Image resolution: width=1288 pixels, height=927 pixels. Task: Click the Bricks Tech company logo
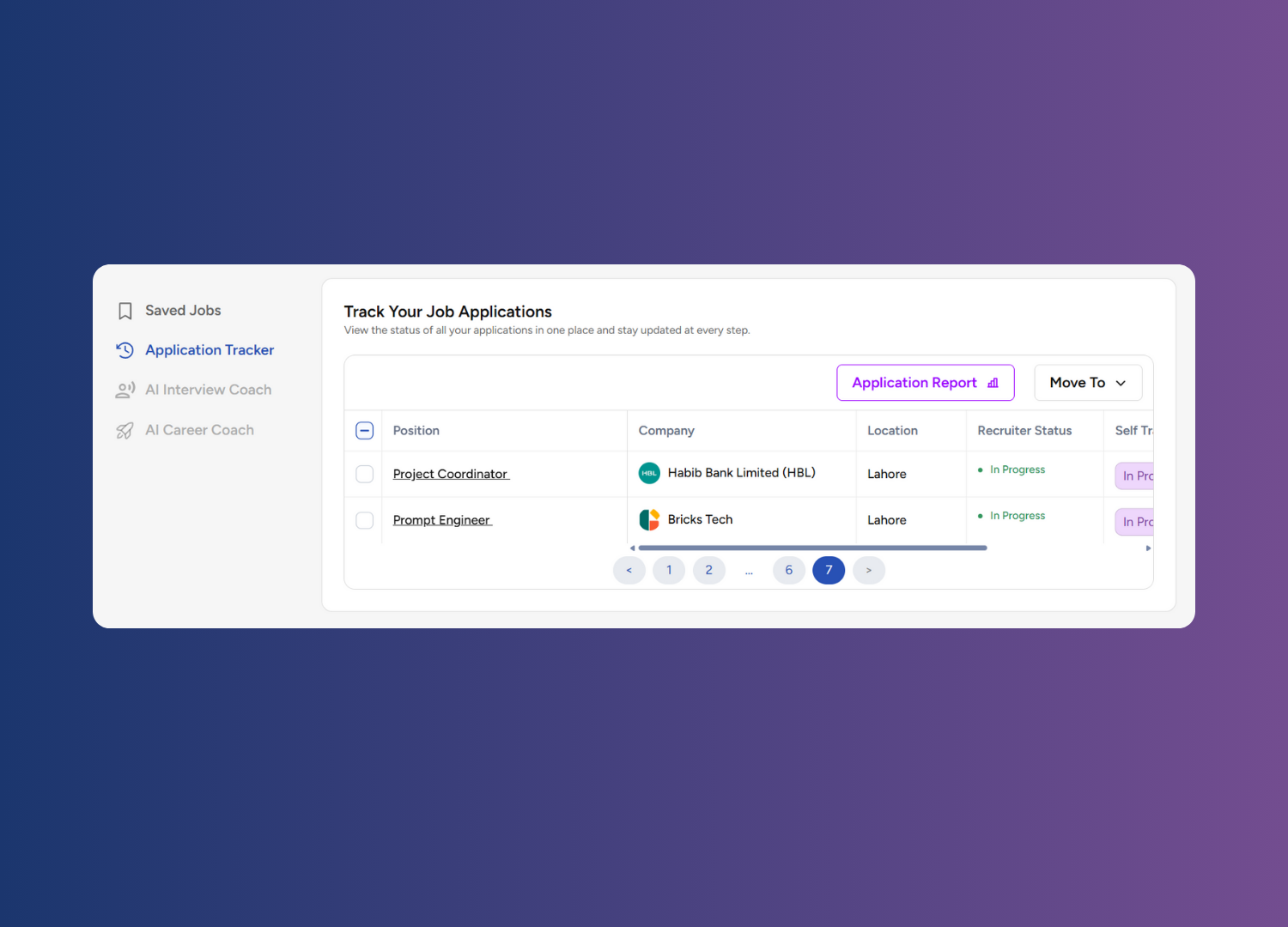pyautogui.click(x=649, y=519)
